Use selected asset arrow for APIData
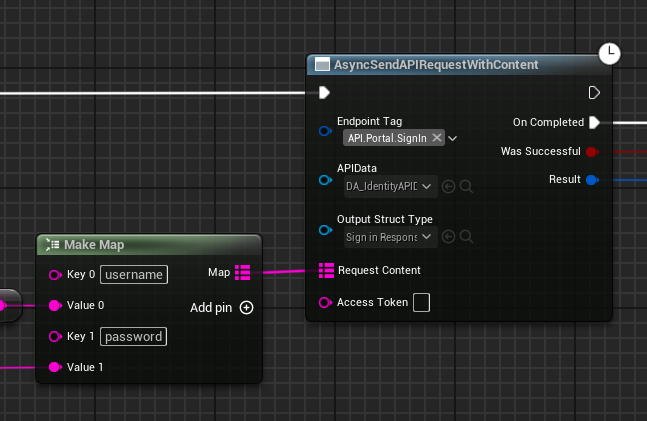This screenshot has width=647, height=421. (448, 187)
